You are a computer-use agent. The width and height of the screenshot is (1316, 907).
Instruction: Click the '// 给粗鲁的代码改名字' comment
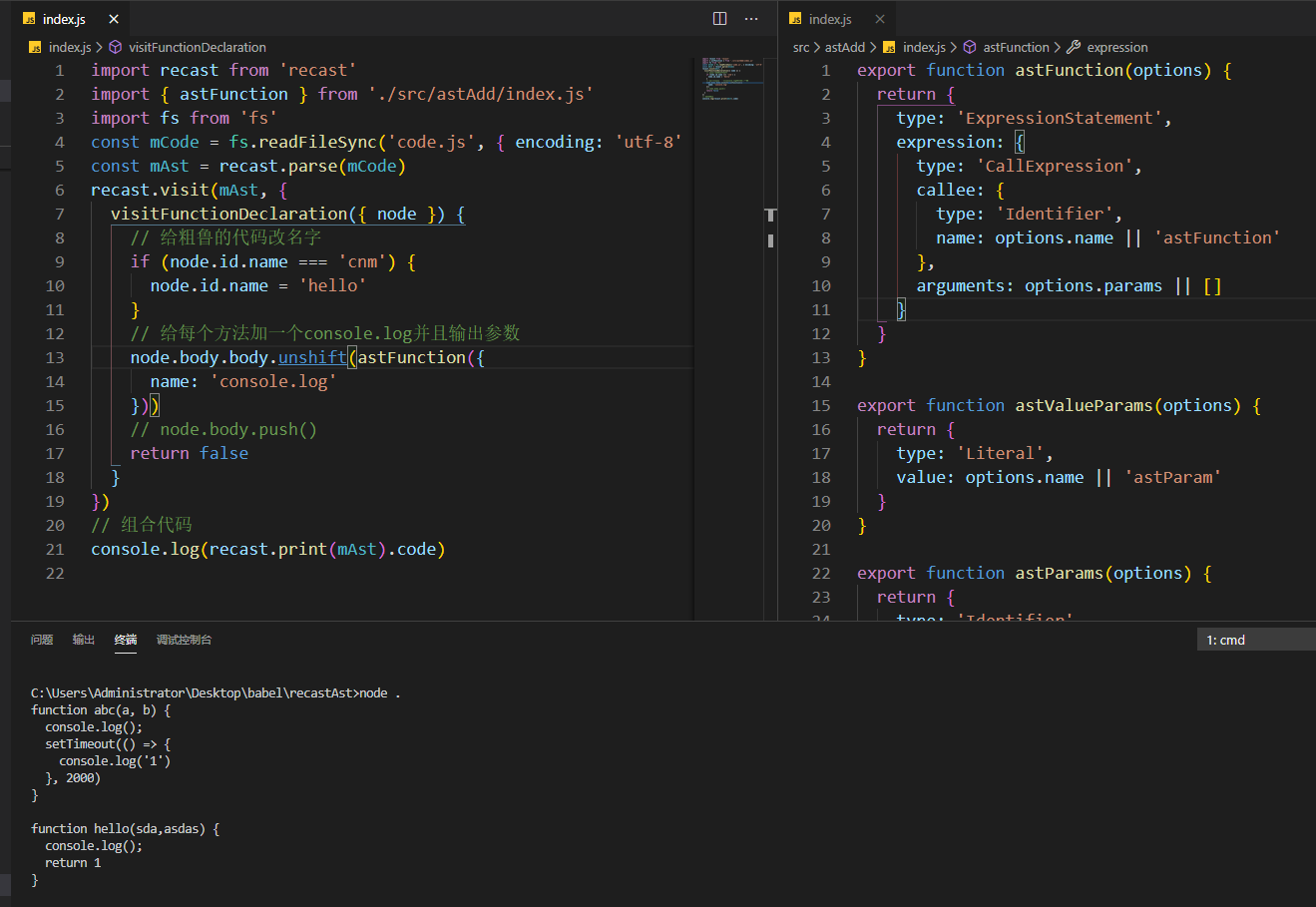225,237
